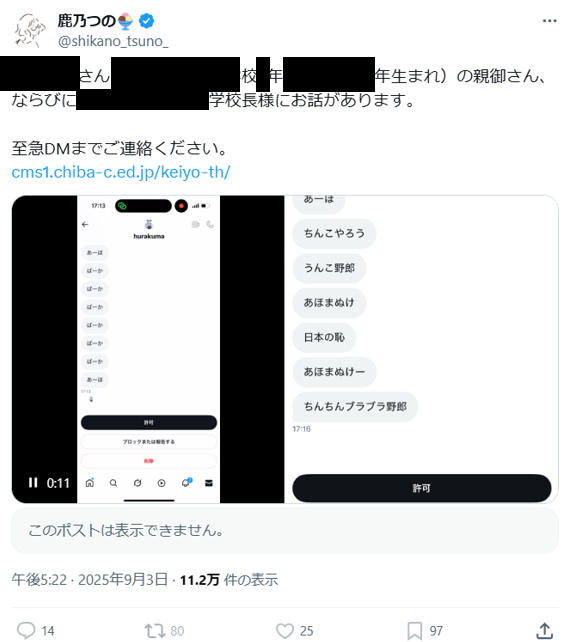
Task: Tap the large 許可 button
Action: pos(421,488)
